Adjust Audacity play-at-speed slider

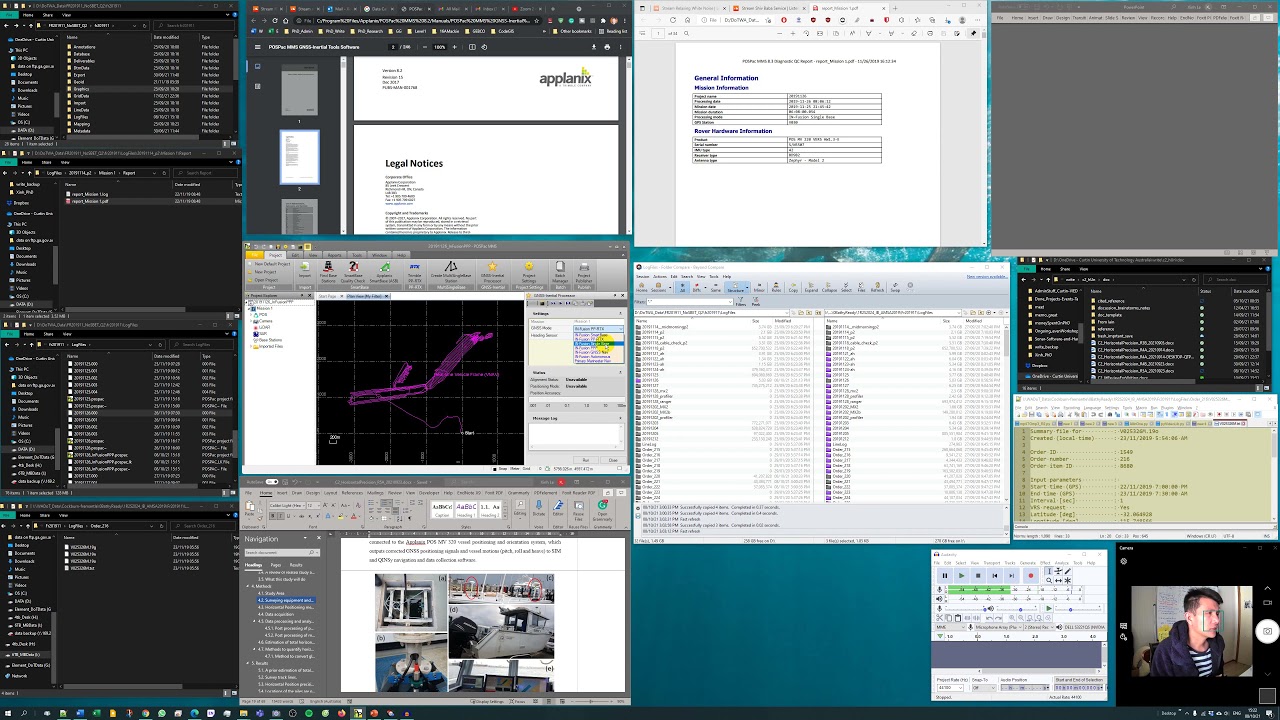pyautogui.click(x=1078, y=609)
